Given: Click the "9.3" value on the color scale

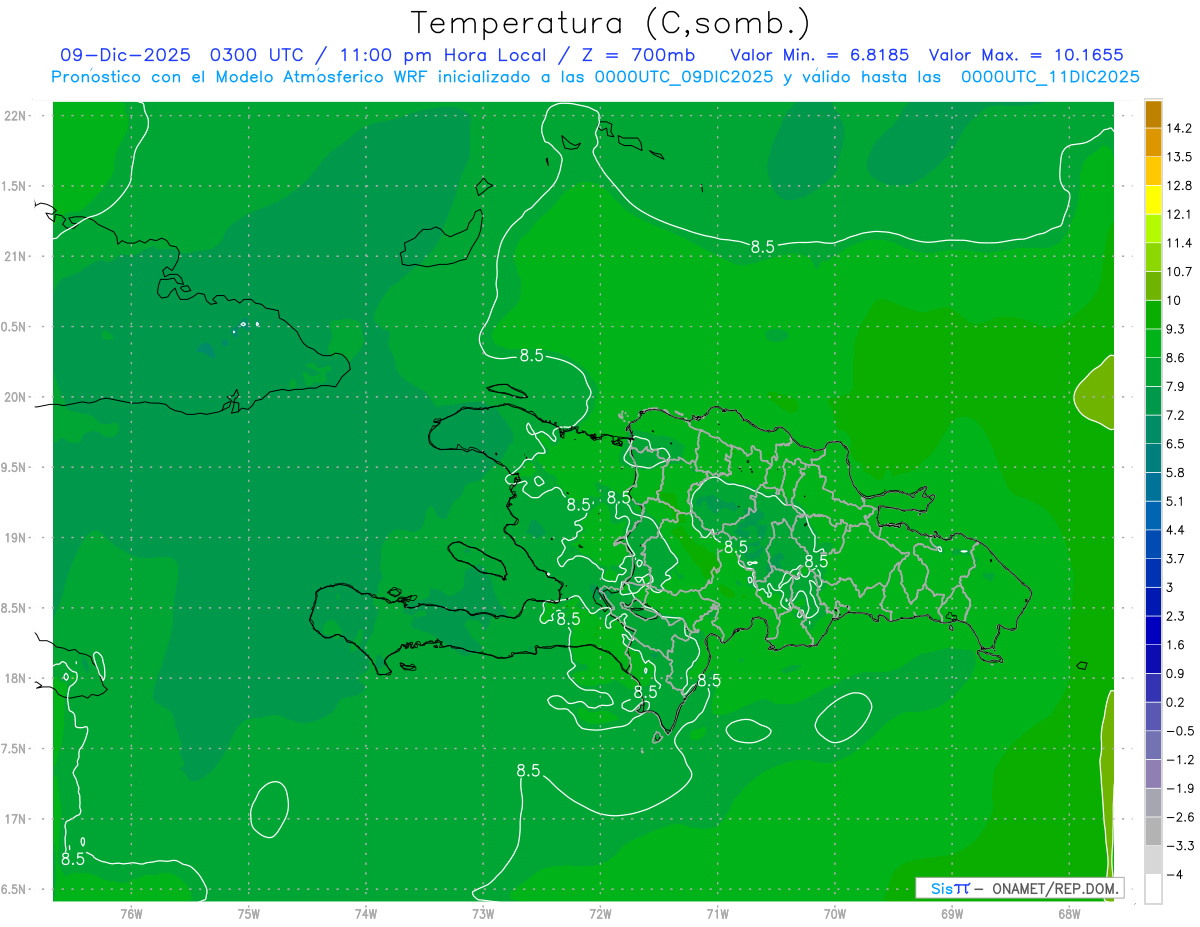Looking at the screenshot, I should 1176,329.
